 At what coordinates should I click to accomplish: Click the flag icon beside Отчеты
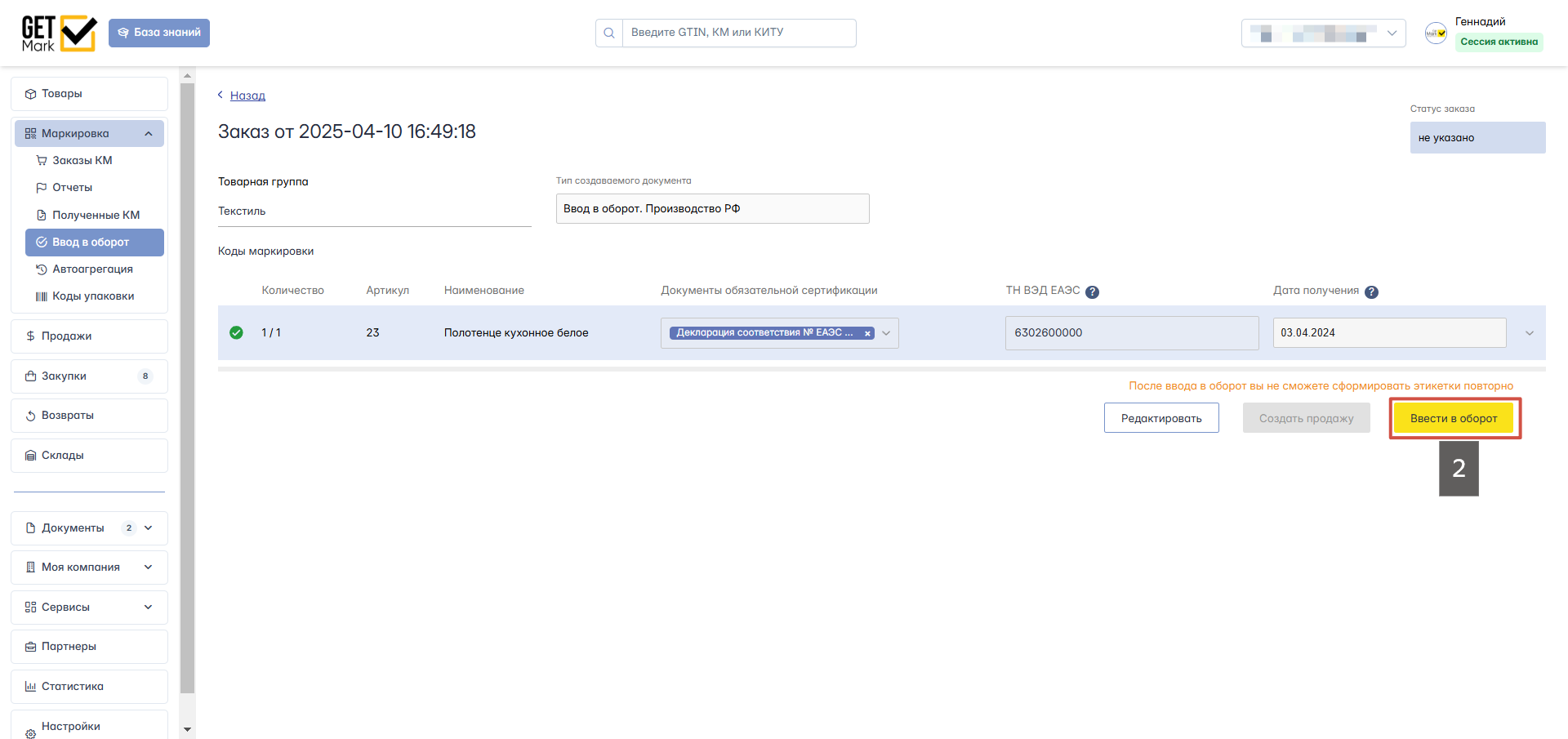[x=42, y=188]
